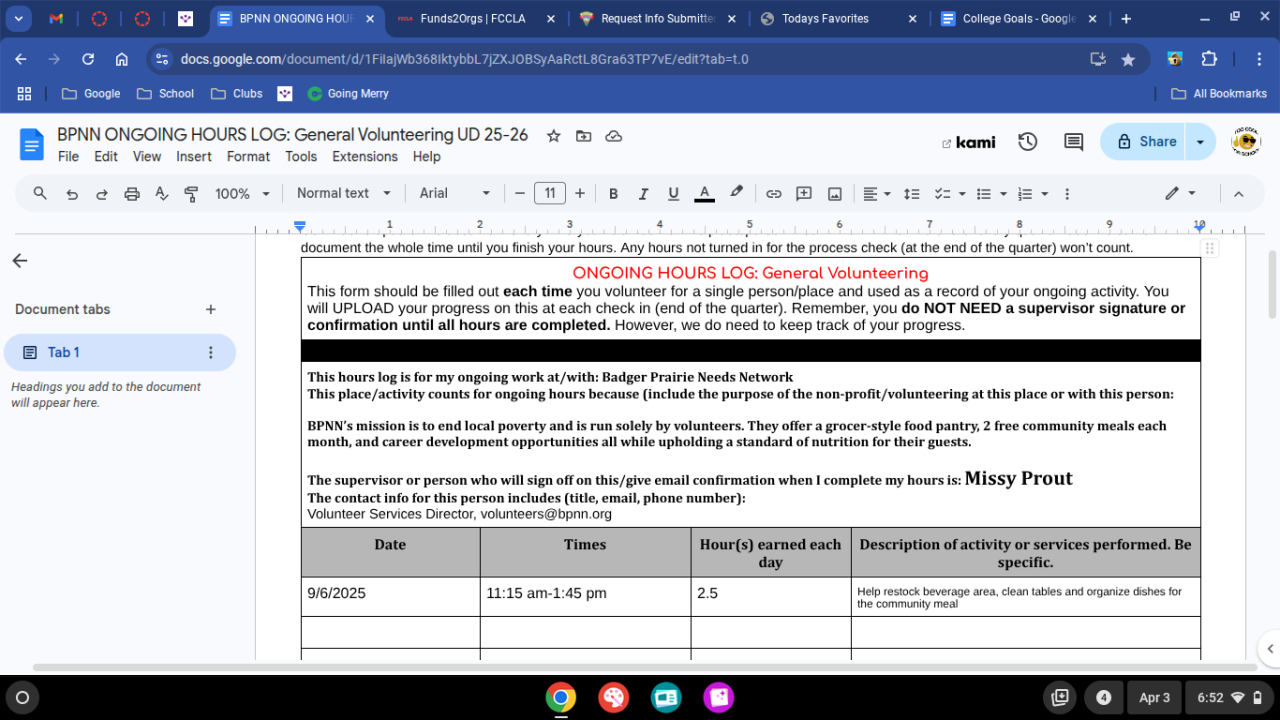Open the text color picker
1280x720 pixels.
click(704, 194)
